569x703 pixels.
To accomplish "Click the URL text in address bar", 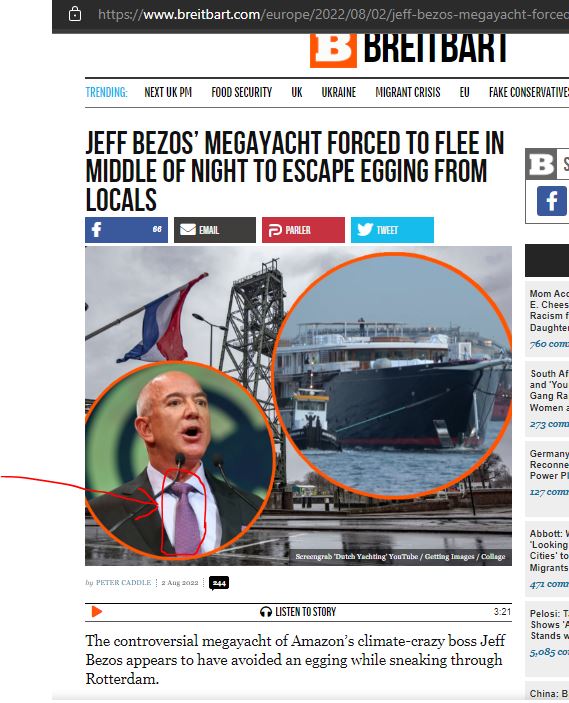I will pyautogui.click(x=333, y=14).
